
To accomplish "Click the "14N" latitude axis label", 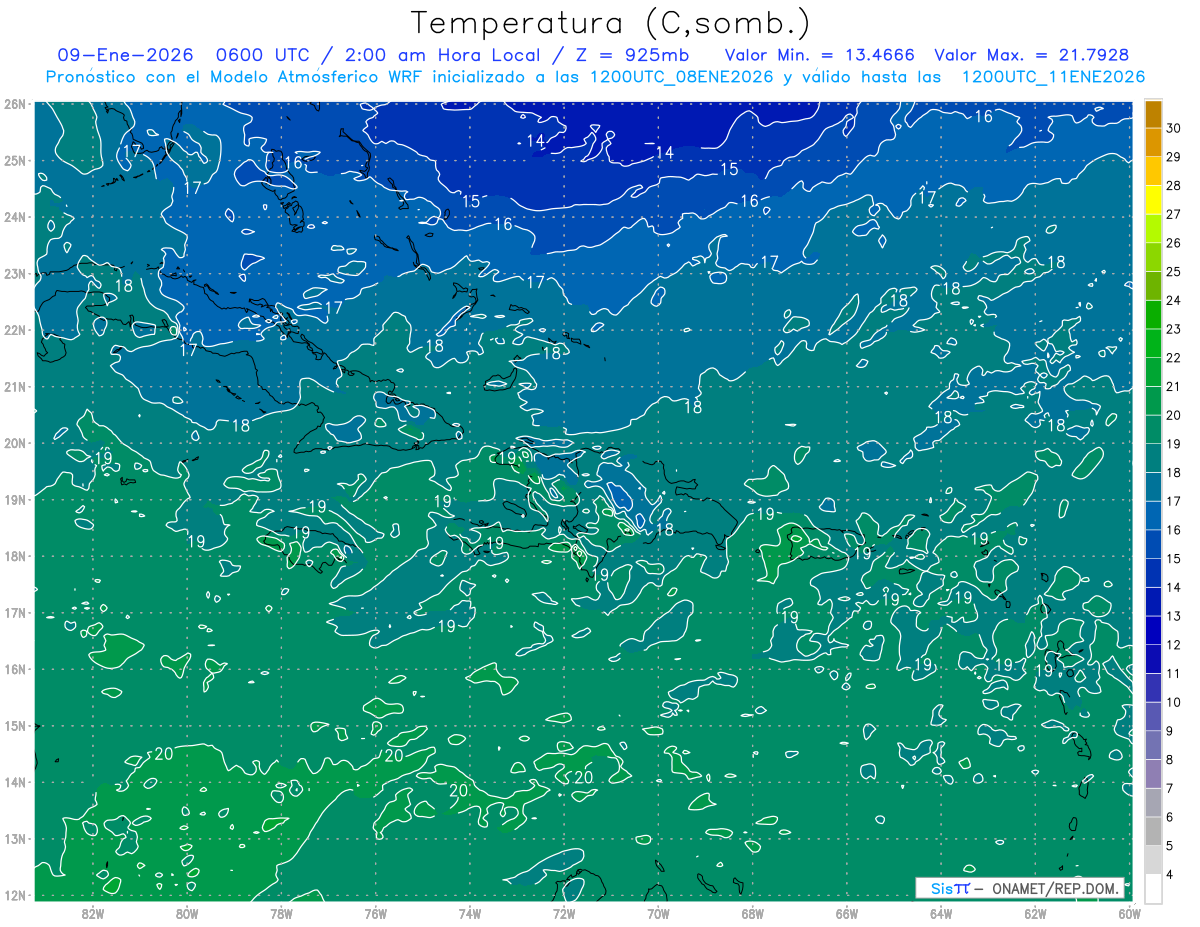I will click(15, 782).
